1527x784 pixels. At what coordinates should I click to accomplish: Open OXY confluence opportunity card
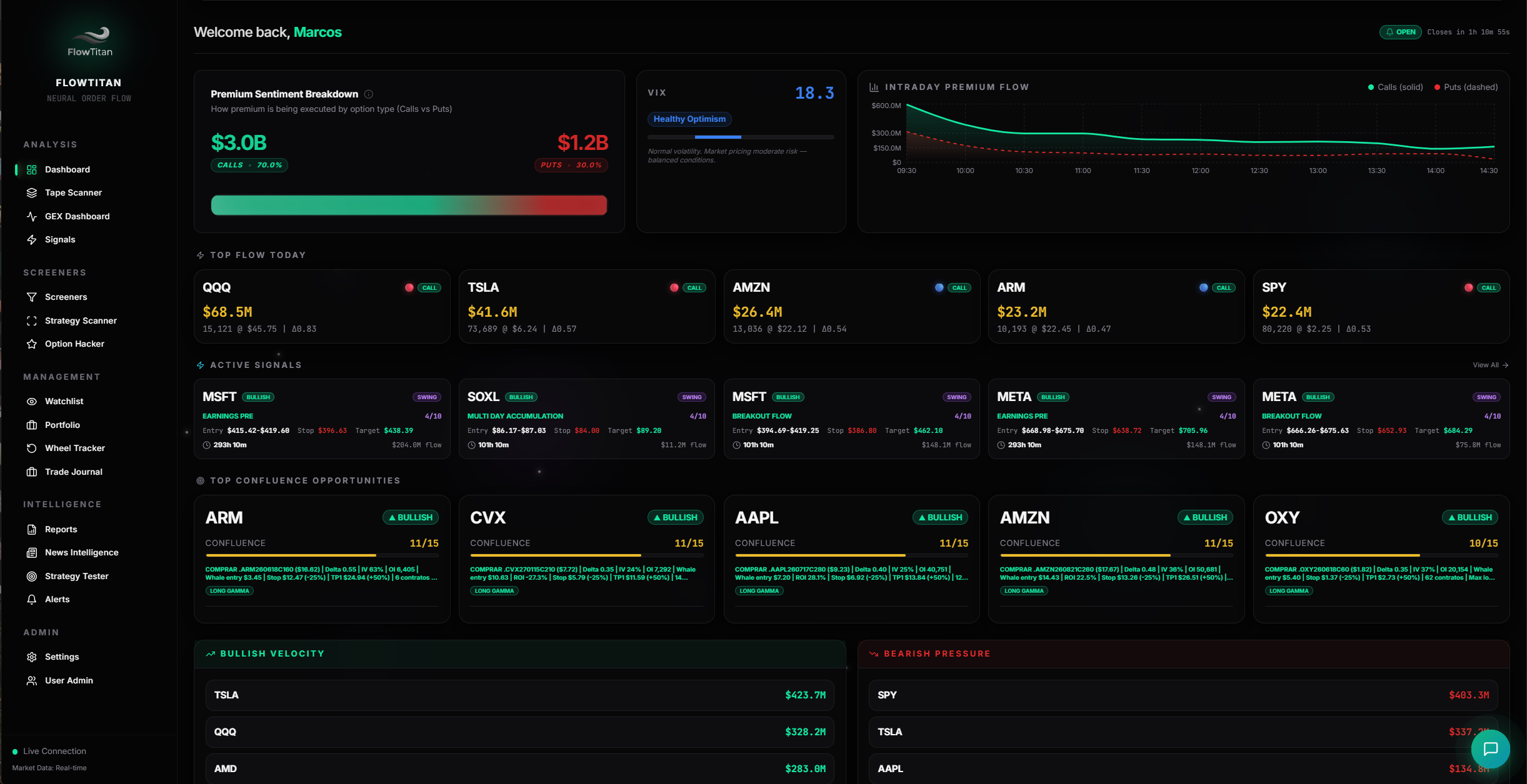tap(1381, 559)
